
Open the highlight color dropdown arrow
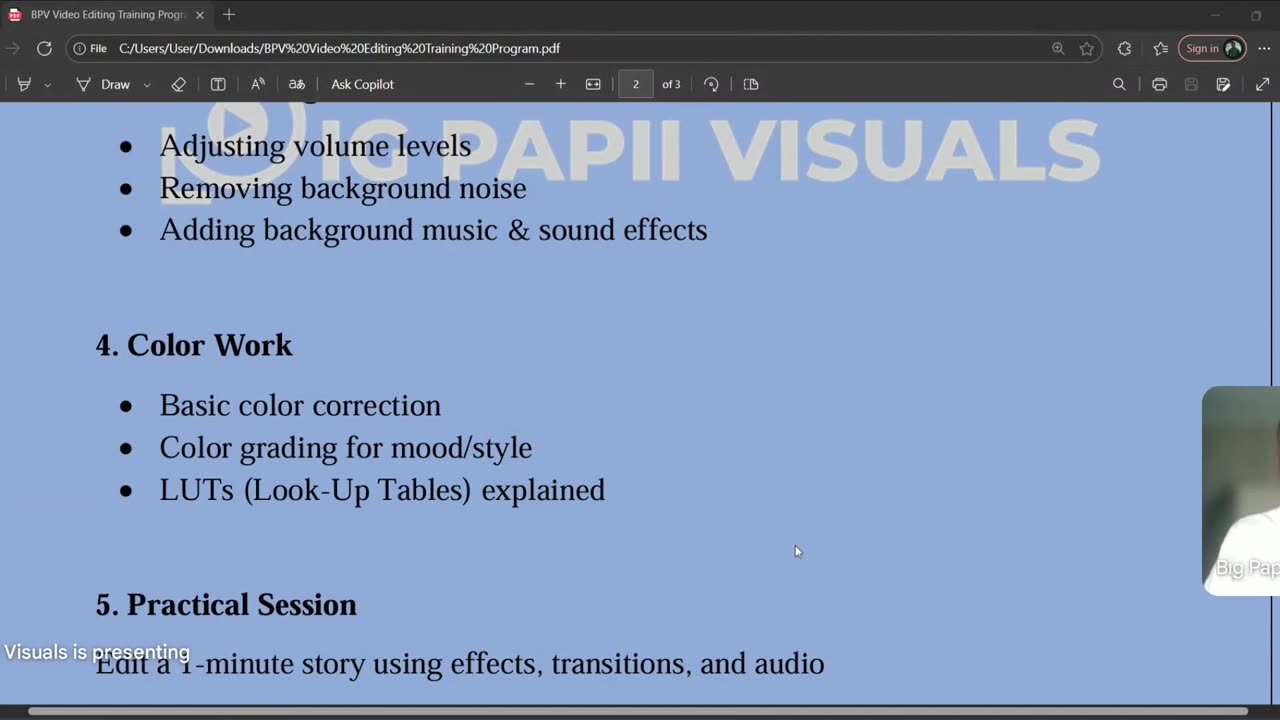point(47,85)
